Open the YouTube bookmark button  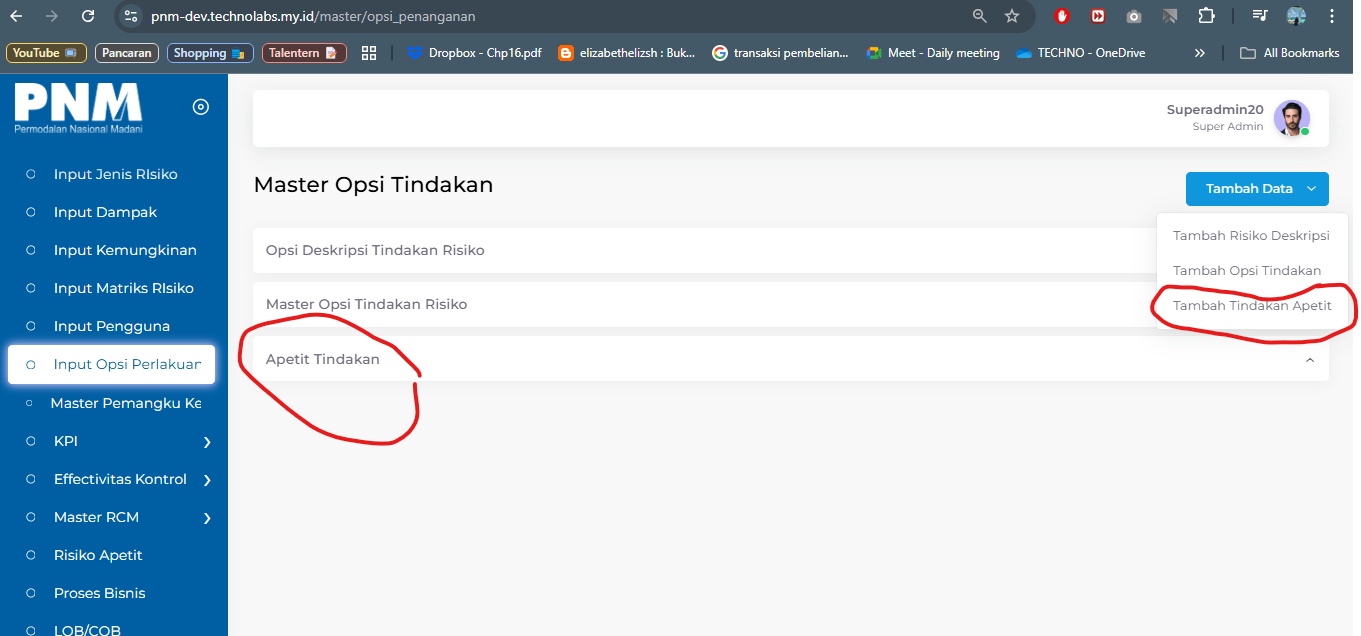coord(46,53)
